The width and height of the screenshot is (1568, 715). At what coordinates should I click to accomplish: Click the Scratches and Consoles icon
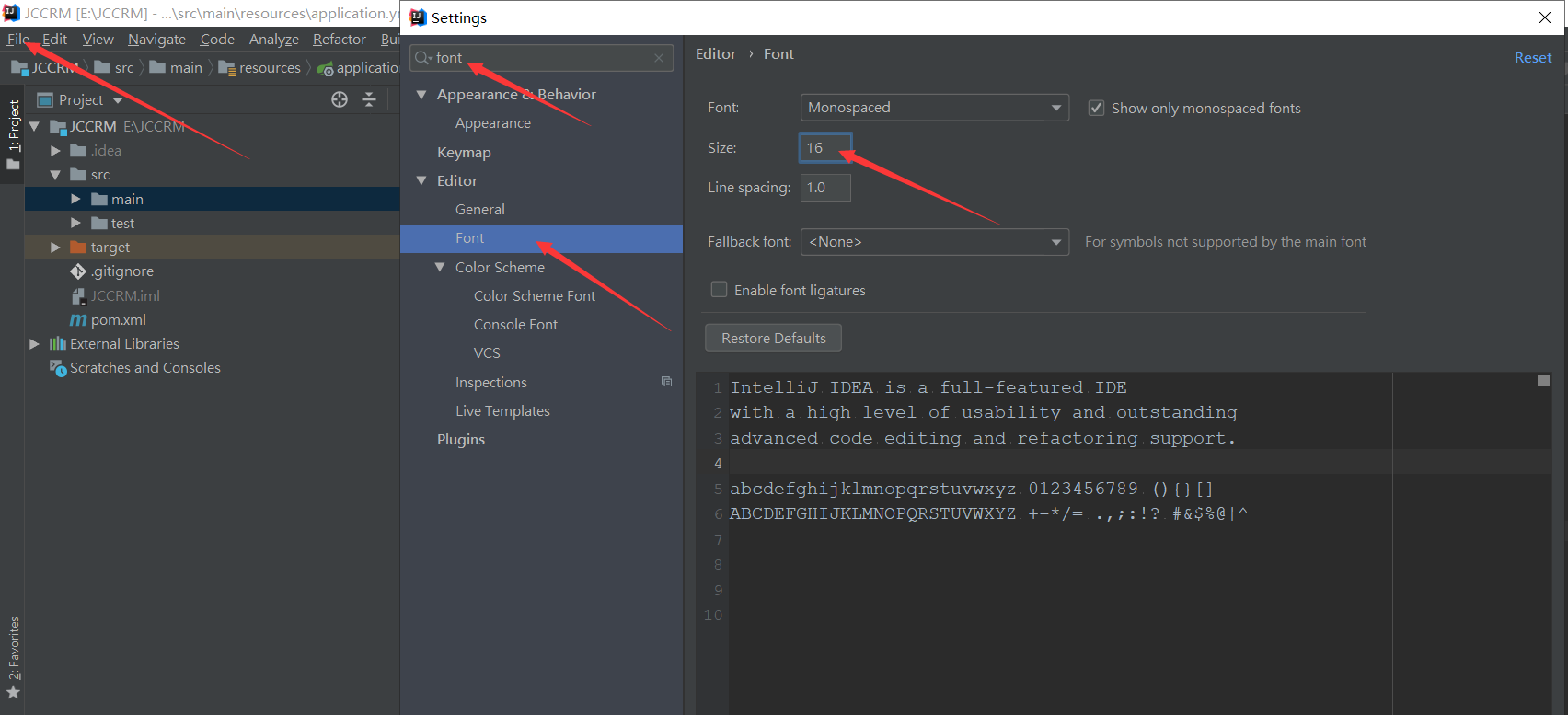pos(58,367)
